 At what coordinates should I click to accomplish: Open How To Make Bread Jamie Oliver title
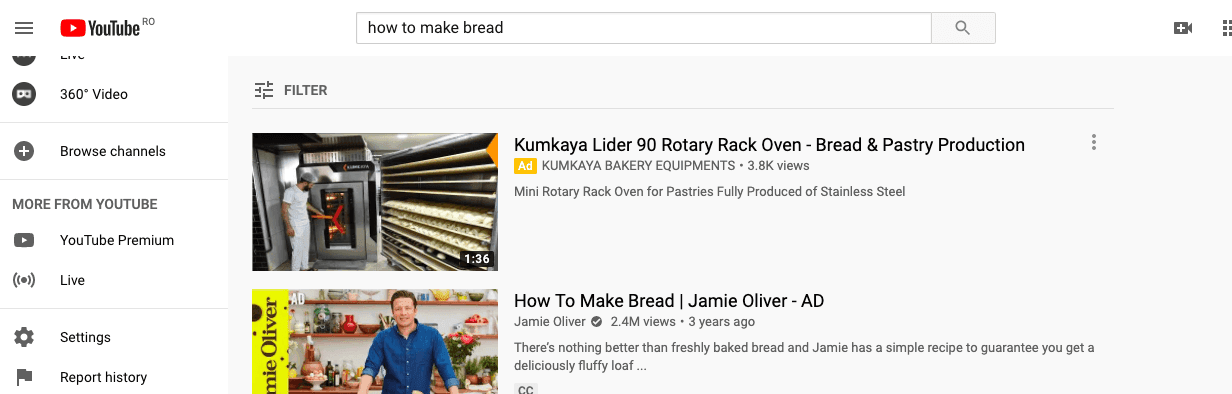[669, 301]
